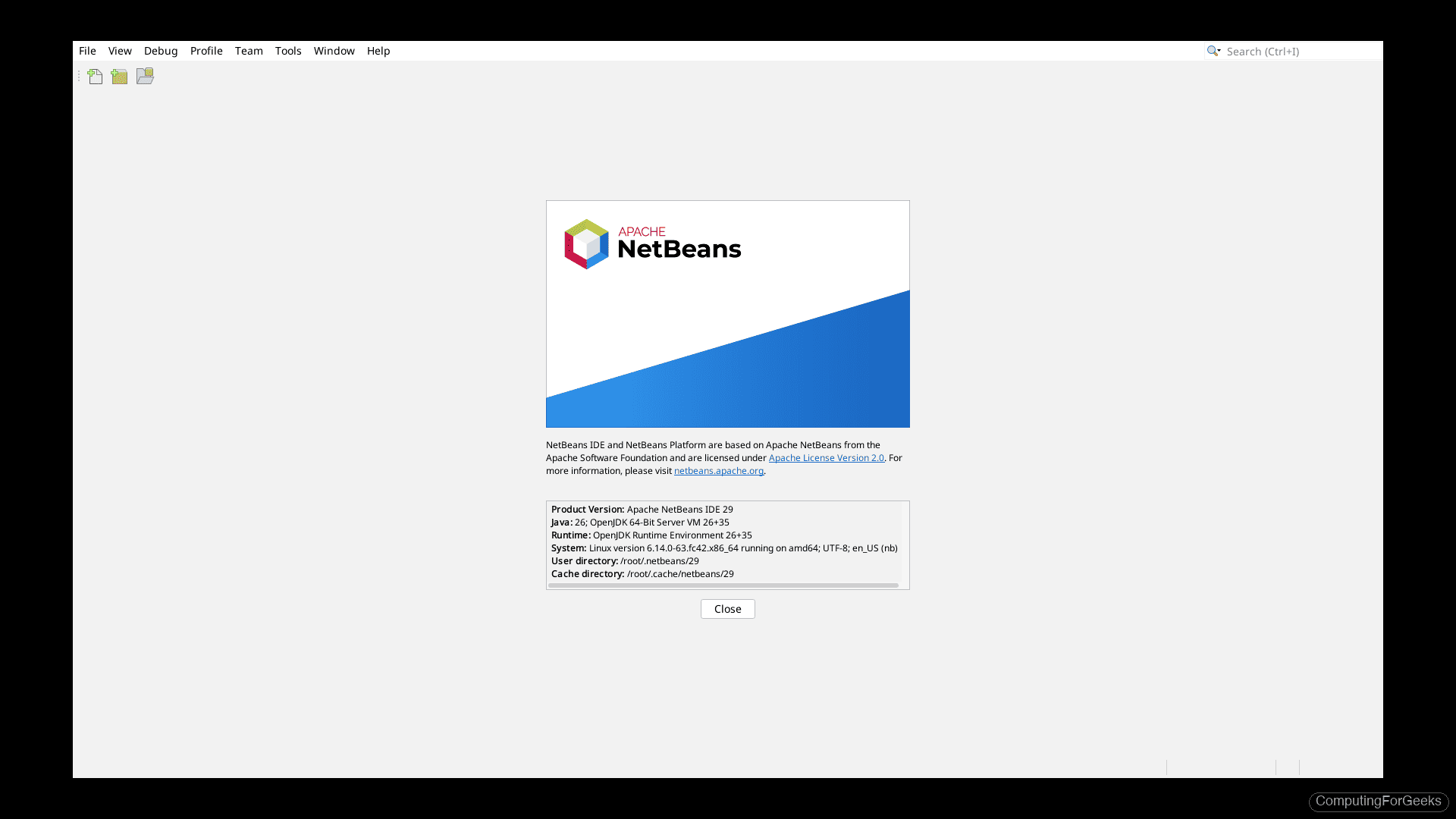Open the Tools menu

click(x=288, y=51)
